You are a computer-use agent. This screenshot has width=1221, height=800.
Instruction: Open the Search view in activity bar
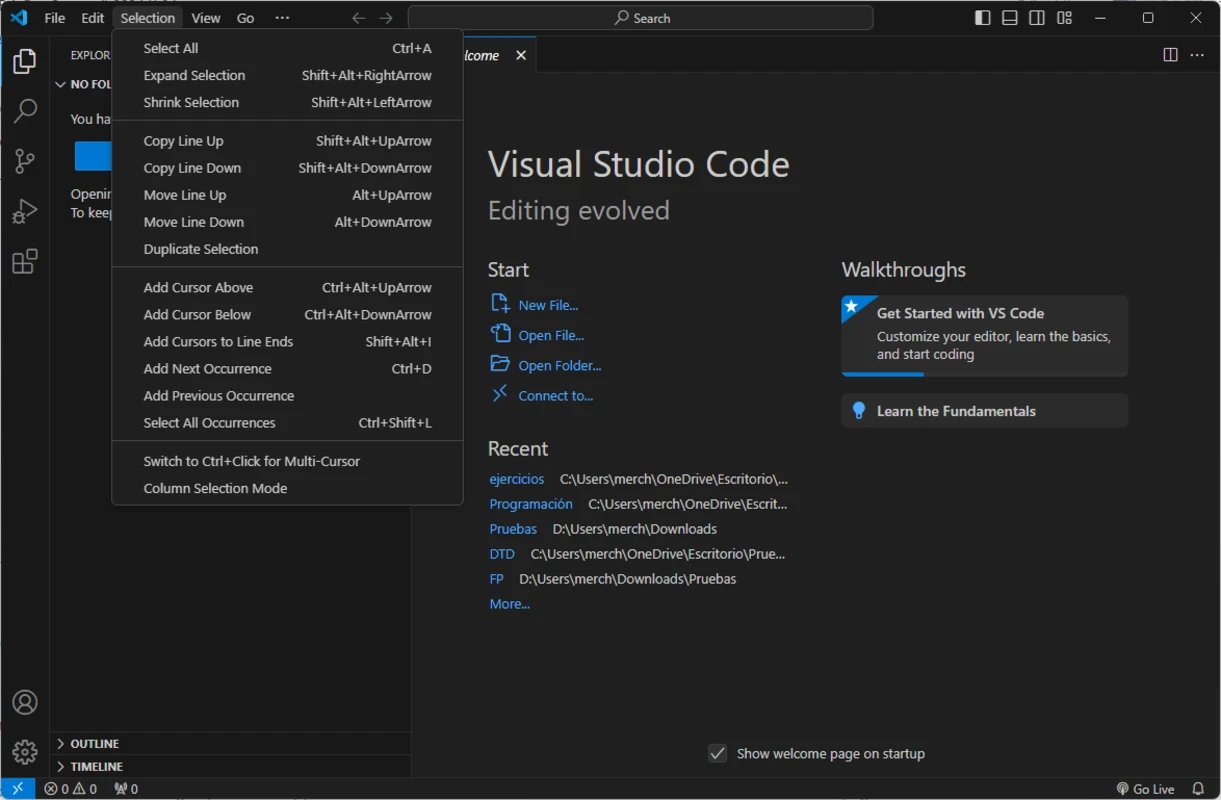click(x=25, y=111)
